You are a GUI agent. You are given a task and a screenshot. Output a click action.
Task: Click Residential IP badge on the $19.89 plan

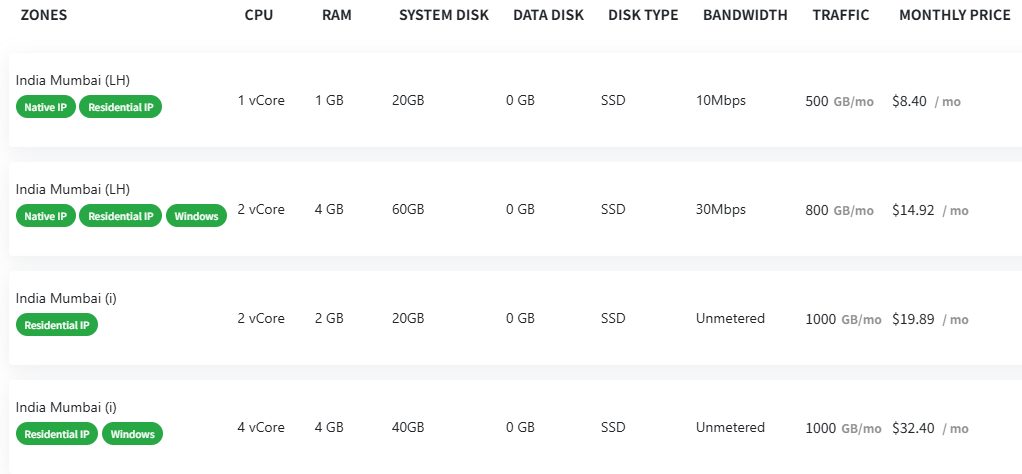pyautogui.click(x=57, y=325)
